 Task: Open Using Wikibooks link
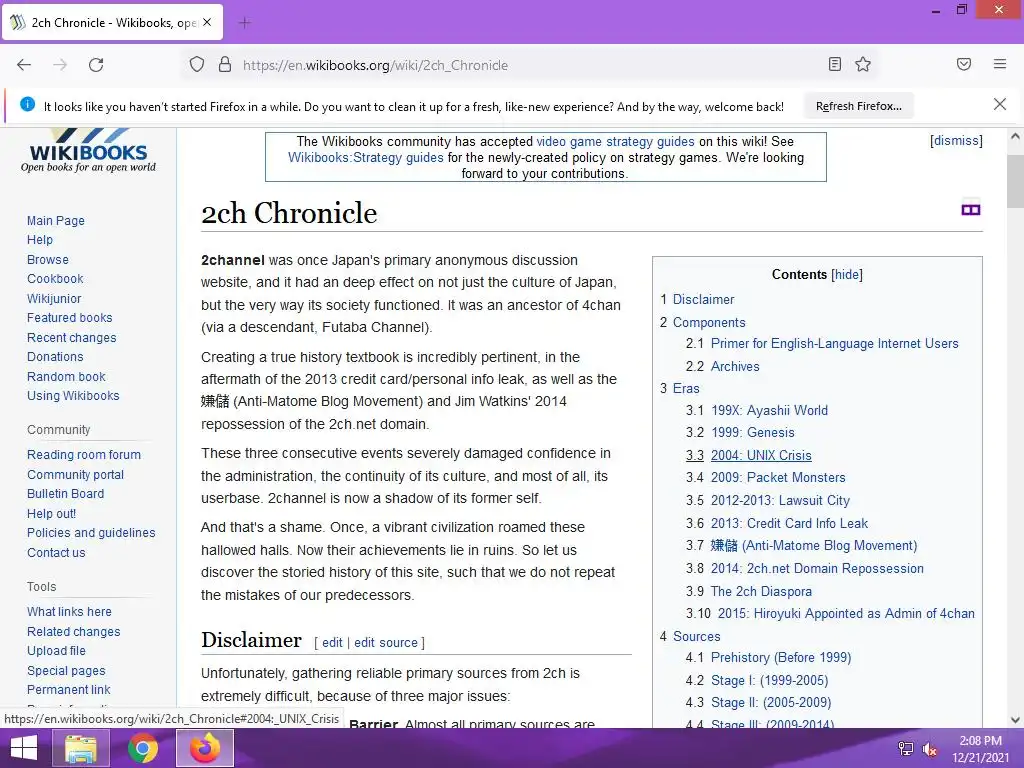[x=73, y=395]
